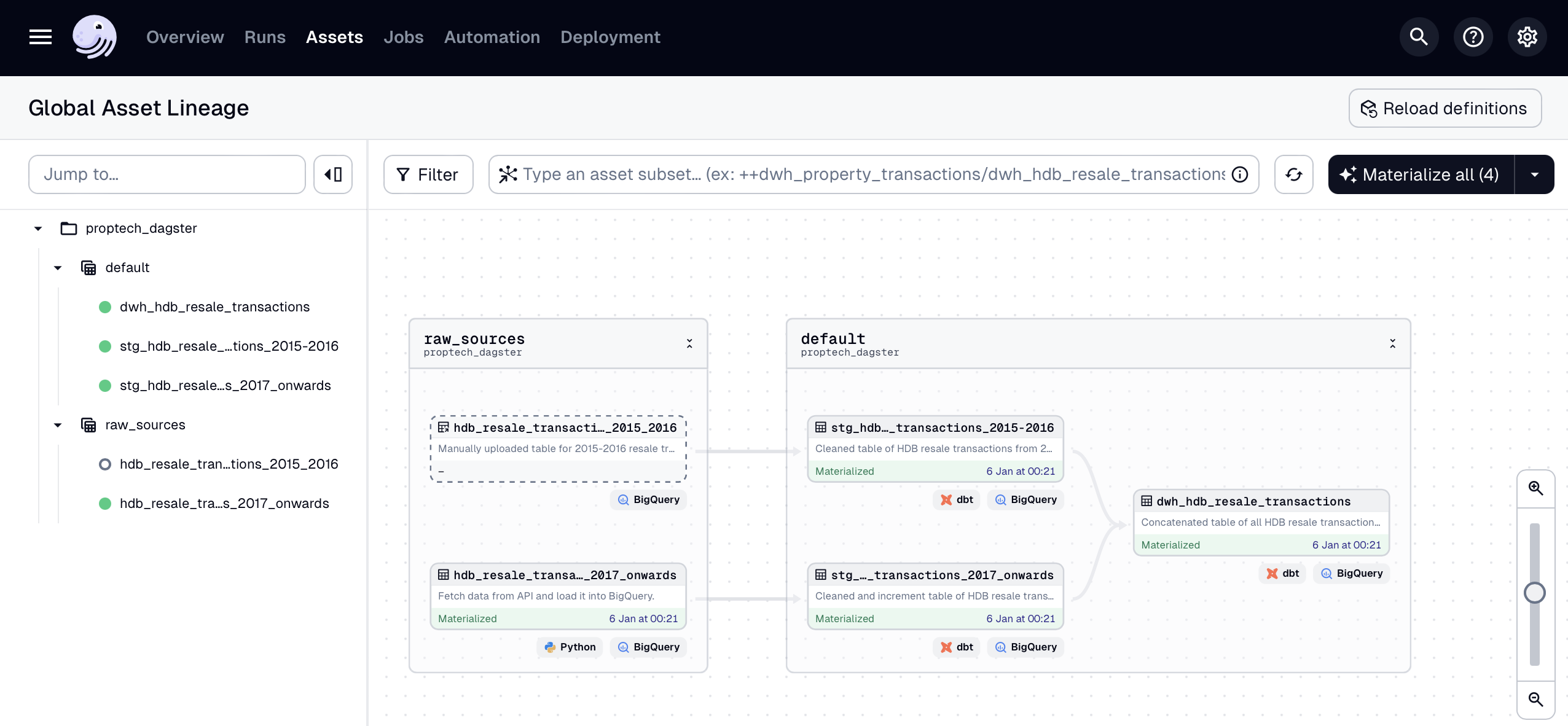Viewport: 1568px width, 726px height.
Task: Click 6 Jan at 00:21 on raw 2017_onwards node
Action: (x=643, y=619)
